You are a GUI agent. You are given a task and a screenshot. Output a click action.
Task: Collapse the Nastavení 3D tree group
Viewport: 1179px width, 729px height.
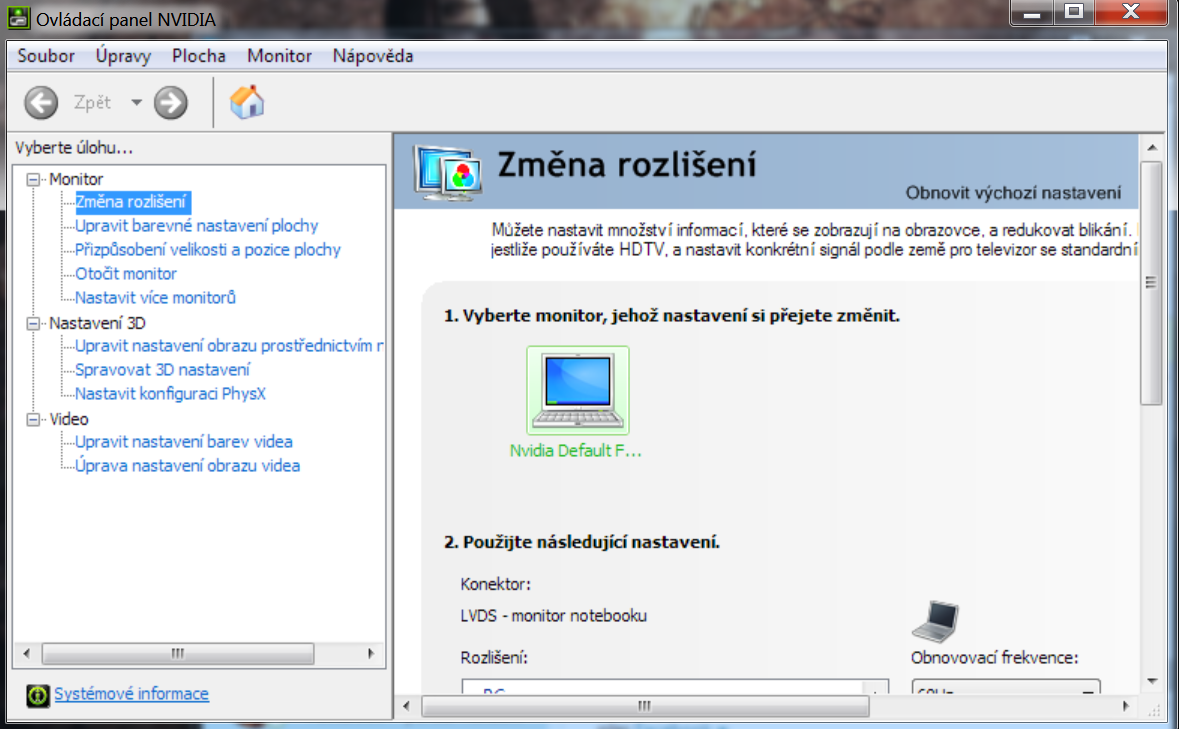pos(33,323)
